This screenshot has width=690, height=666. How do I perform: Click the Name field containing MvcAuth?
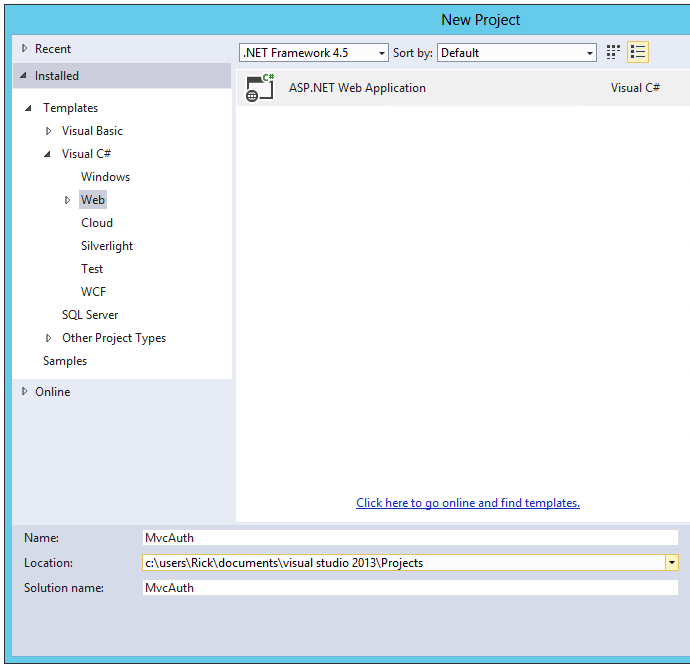click(410, 537)
